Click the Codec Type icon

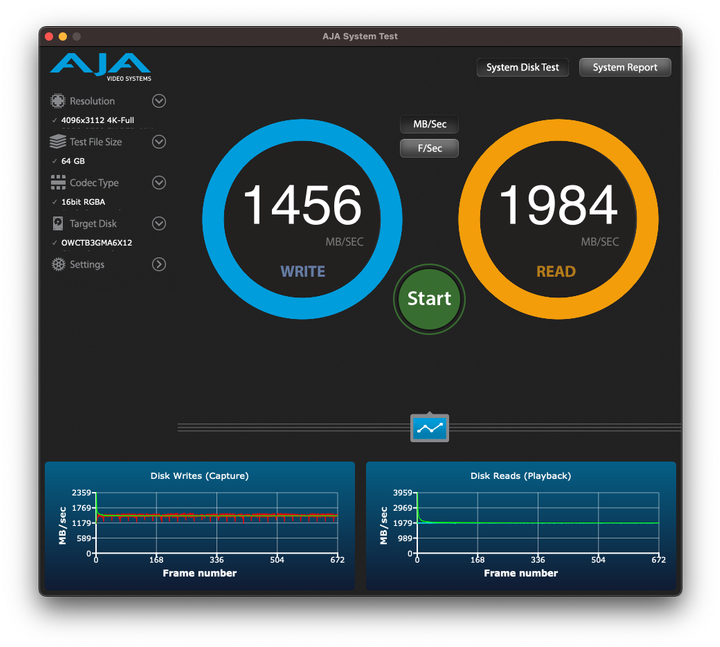point(58,183)
